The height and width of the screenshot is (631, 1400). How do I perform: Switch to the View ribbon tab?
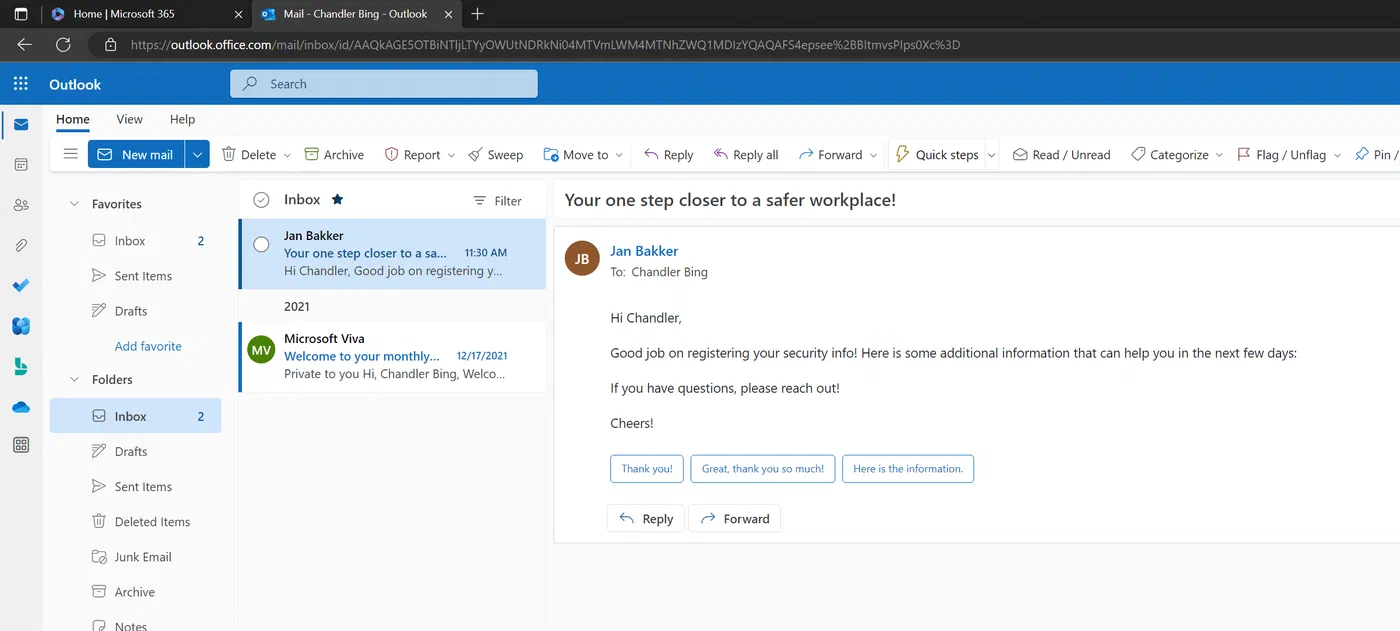tap(130, 119)
